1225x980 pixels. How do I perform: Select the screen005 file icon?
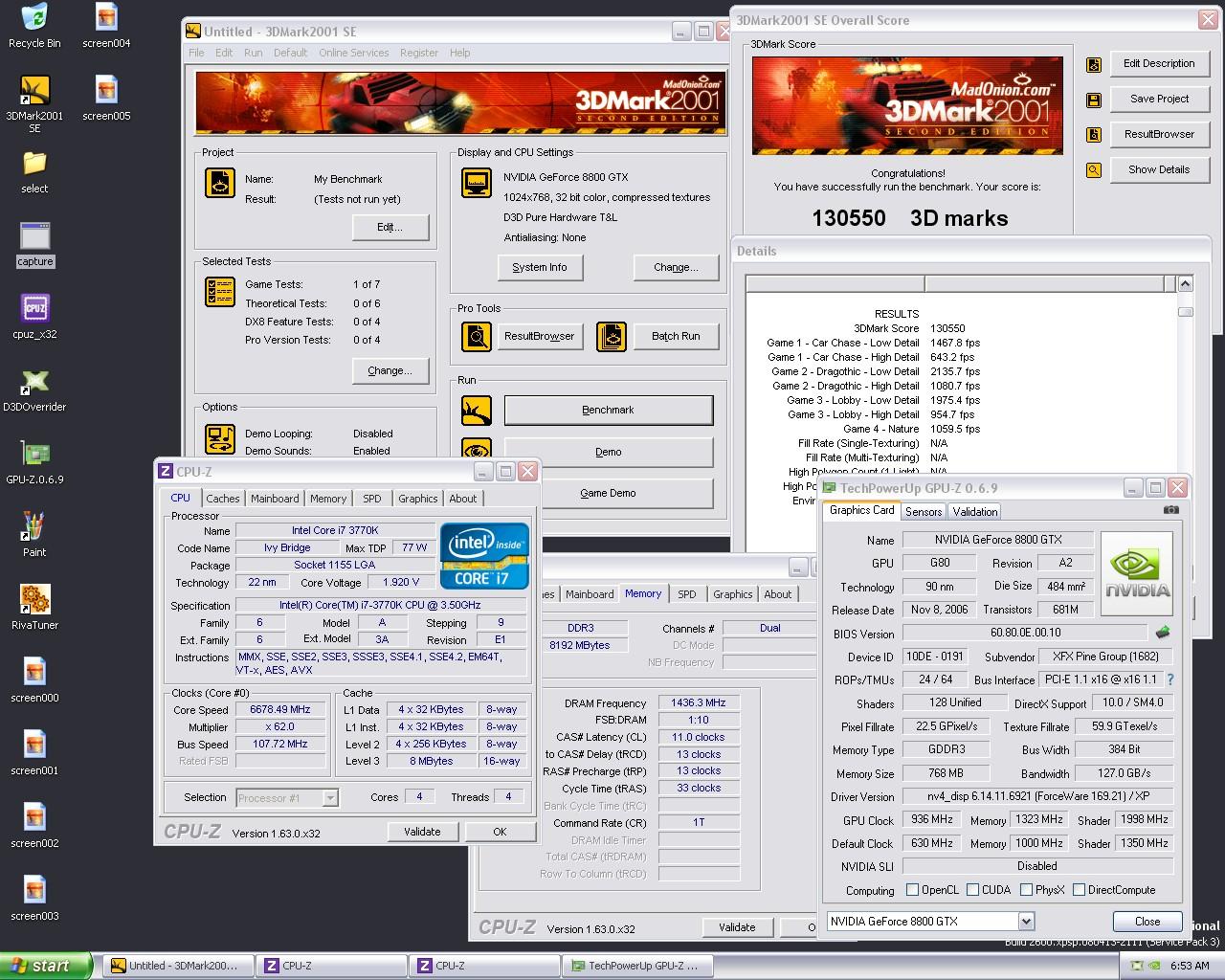click(x=106, y=99)
